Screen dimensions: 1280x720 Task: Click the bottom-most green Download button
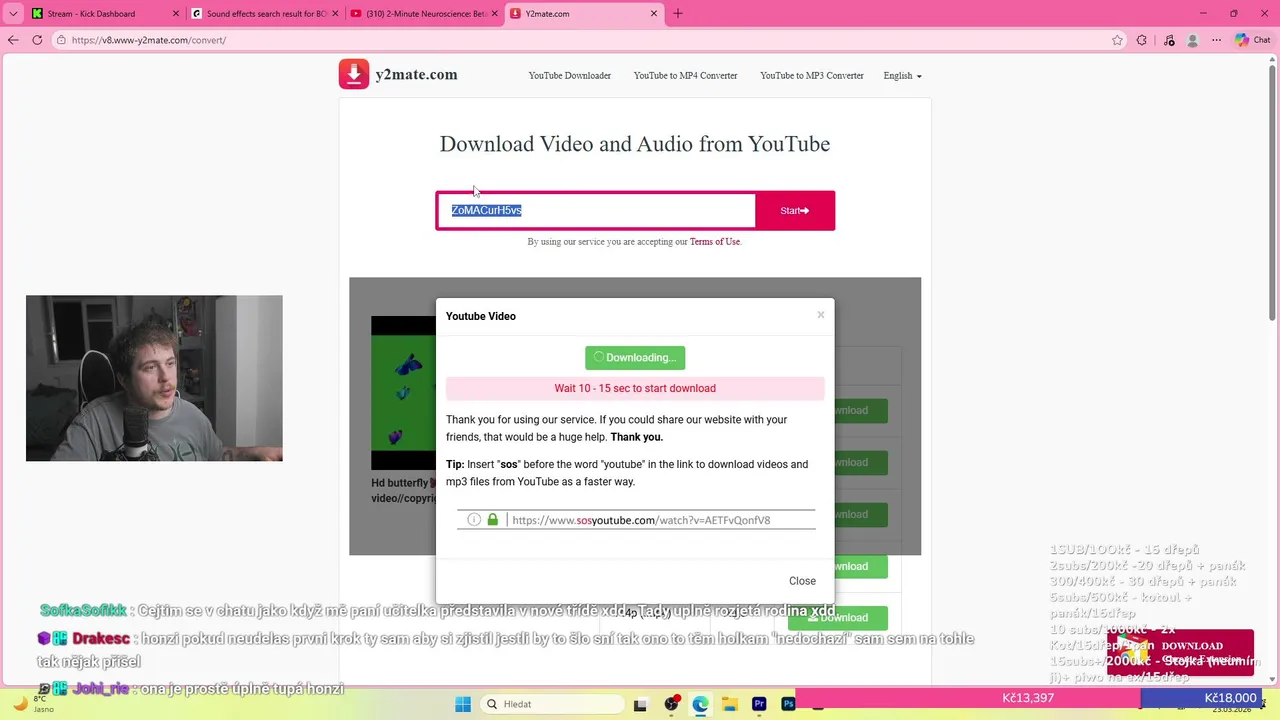click(838, 618)
